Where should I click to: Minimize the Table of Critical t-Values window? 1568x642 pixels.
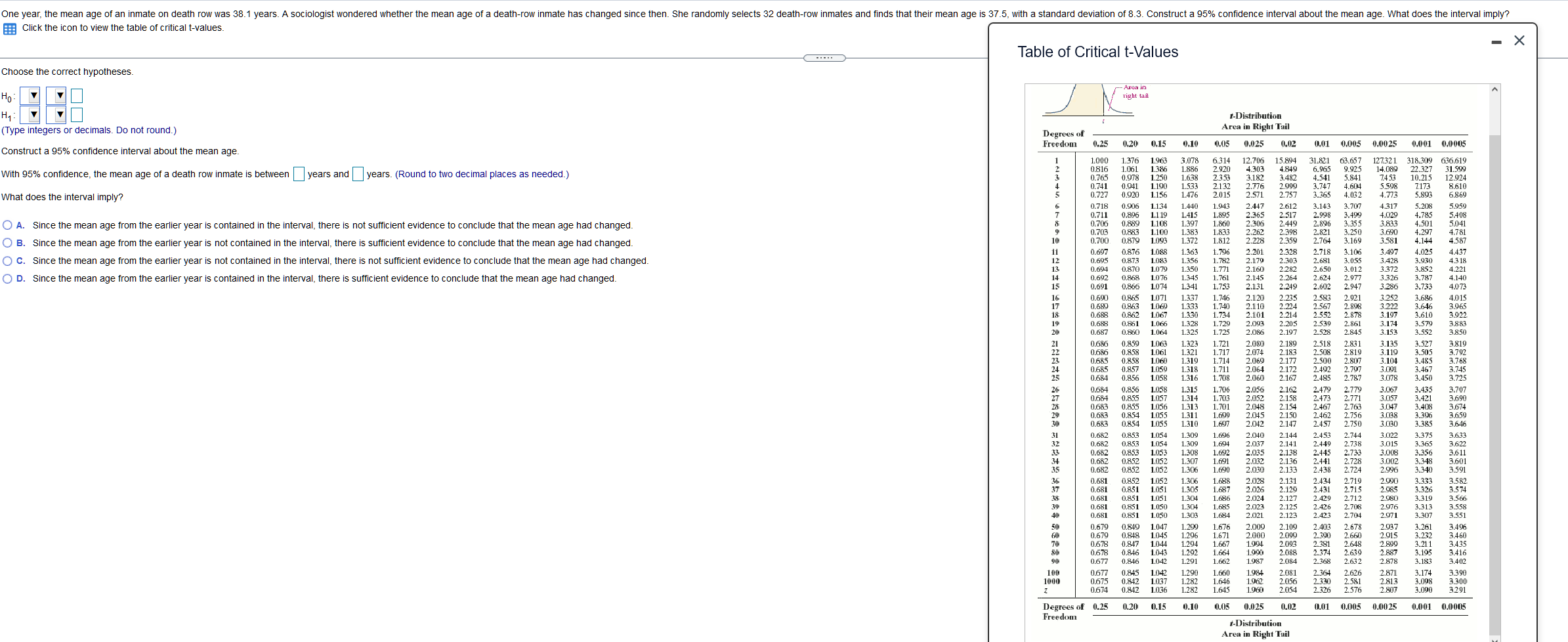1496,41
